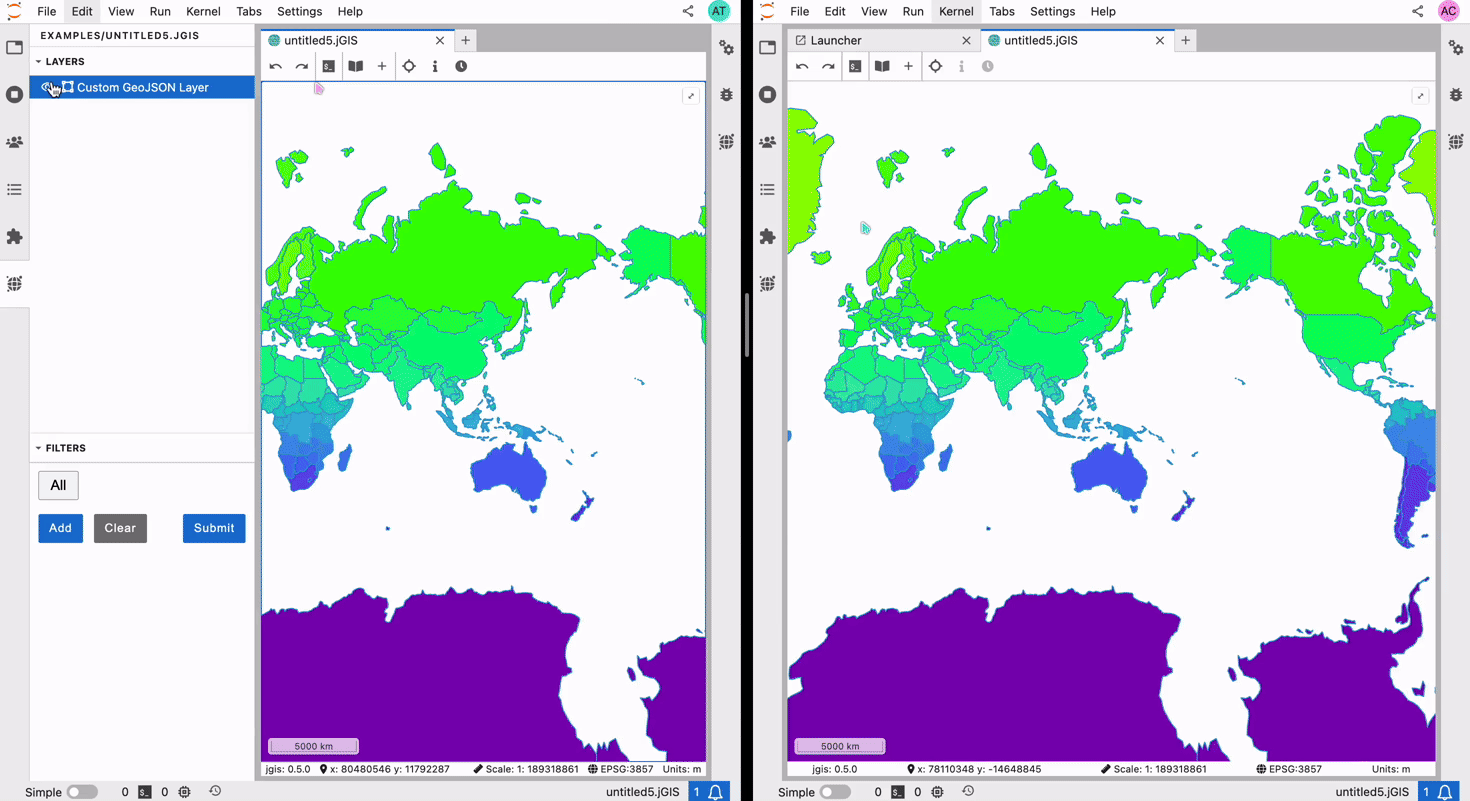1470x801 pixels.
Task: Click the undo arrow in the right toolbar
Action: click(802, 66)
